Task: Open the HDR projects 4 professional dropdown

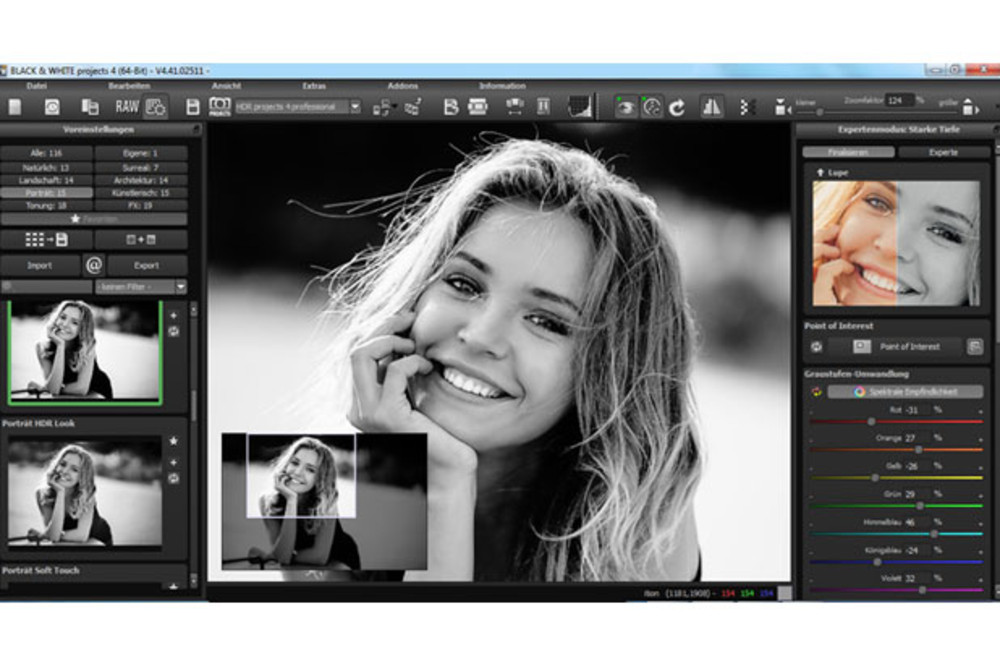Action: [x=354, y=107]
